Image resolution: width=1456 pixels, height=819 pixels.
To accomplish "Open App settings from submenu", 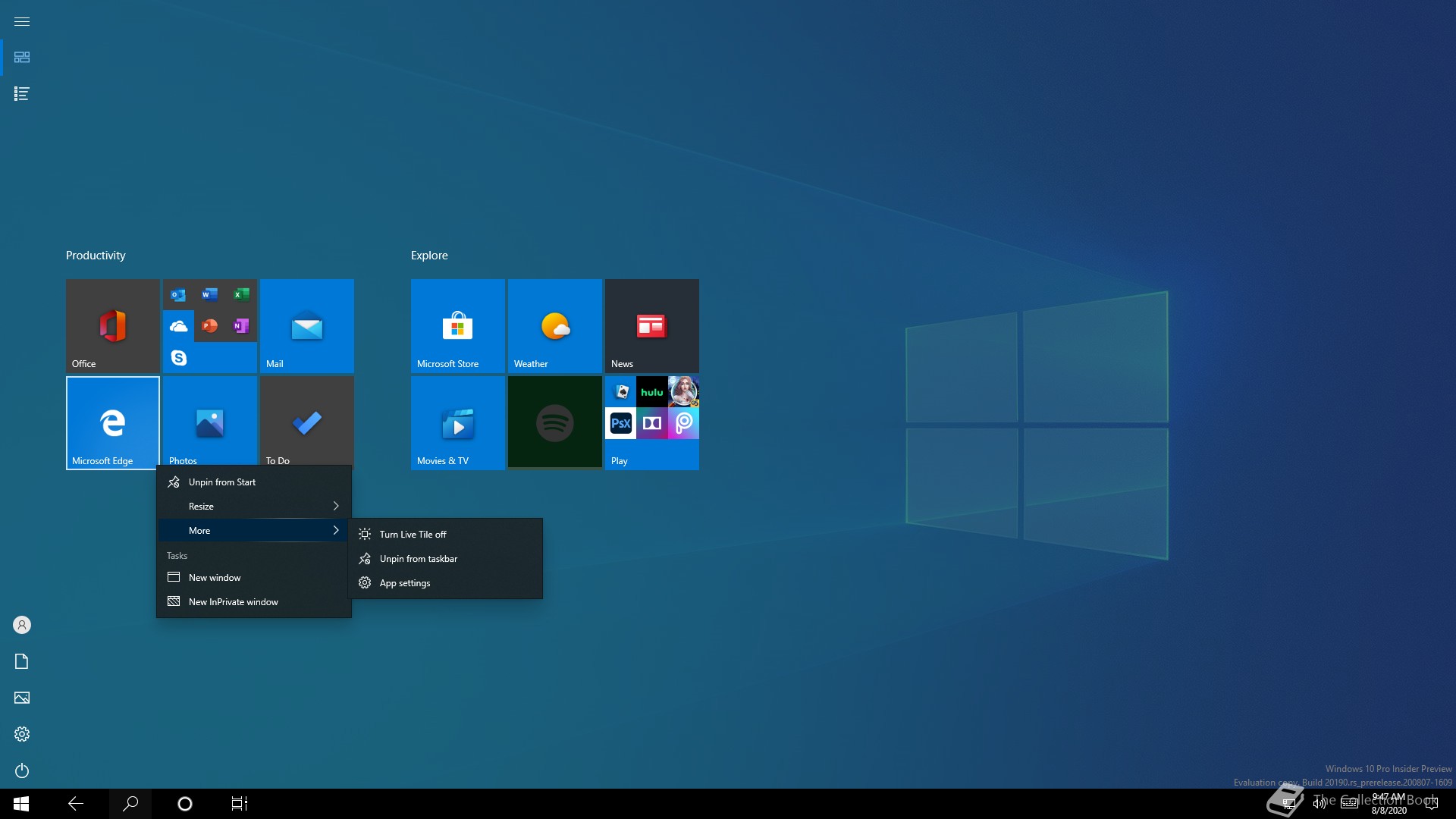I will [446, 583].
